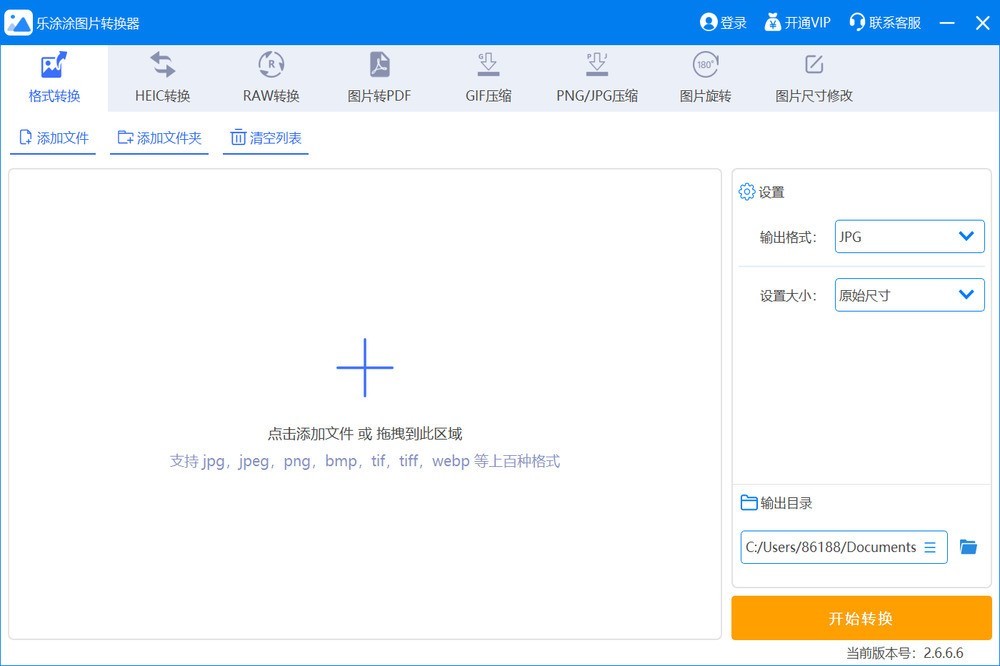Open the 开通VIP option
1000x666 pixels.
(797, 22)
